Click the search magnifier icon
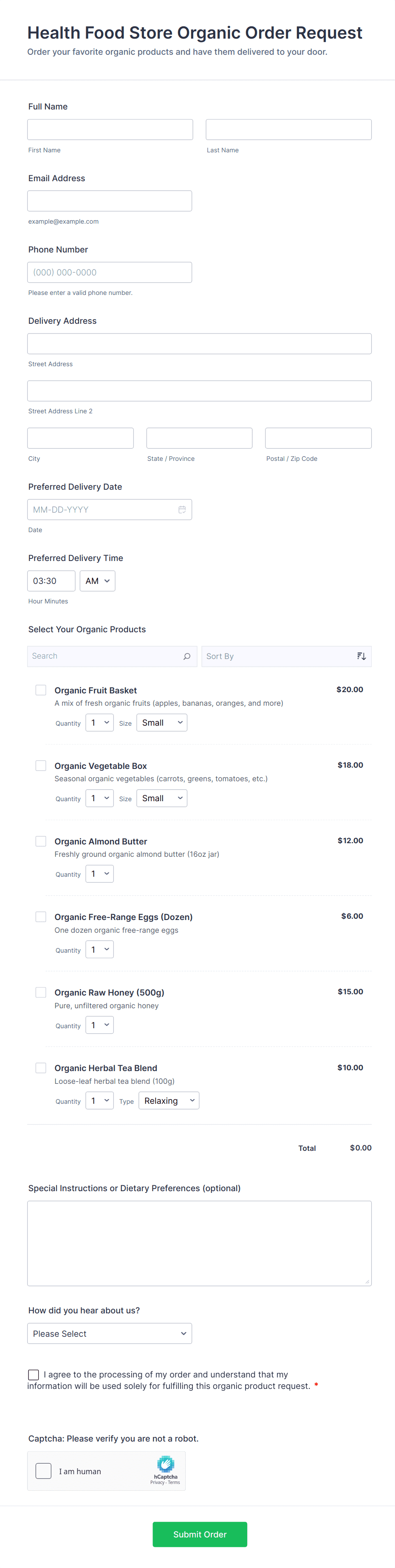395x1568 pixels. click(x=186, y=656)
